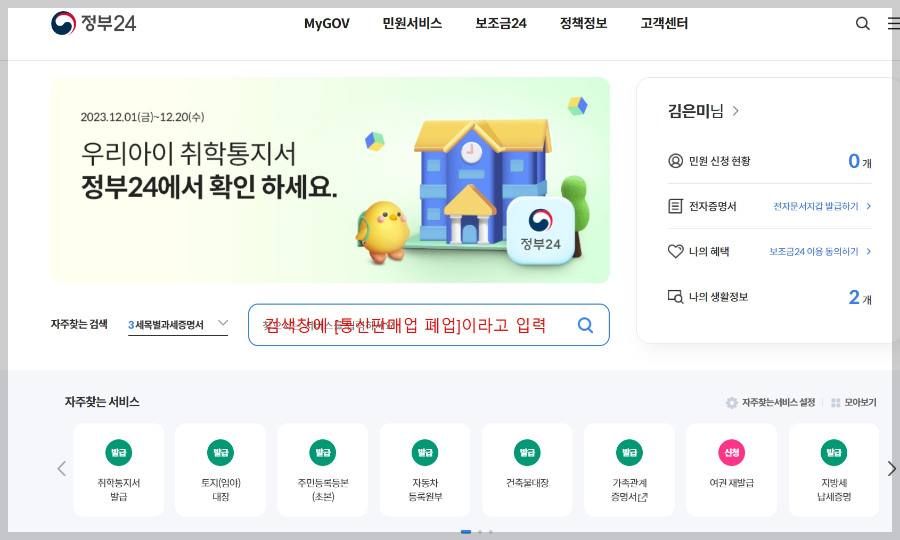The width and height of the screenshot is (900, 540).
Task: Click the chevron next to 김은미님
Action: point(735,111)
